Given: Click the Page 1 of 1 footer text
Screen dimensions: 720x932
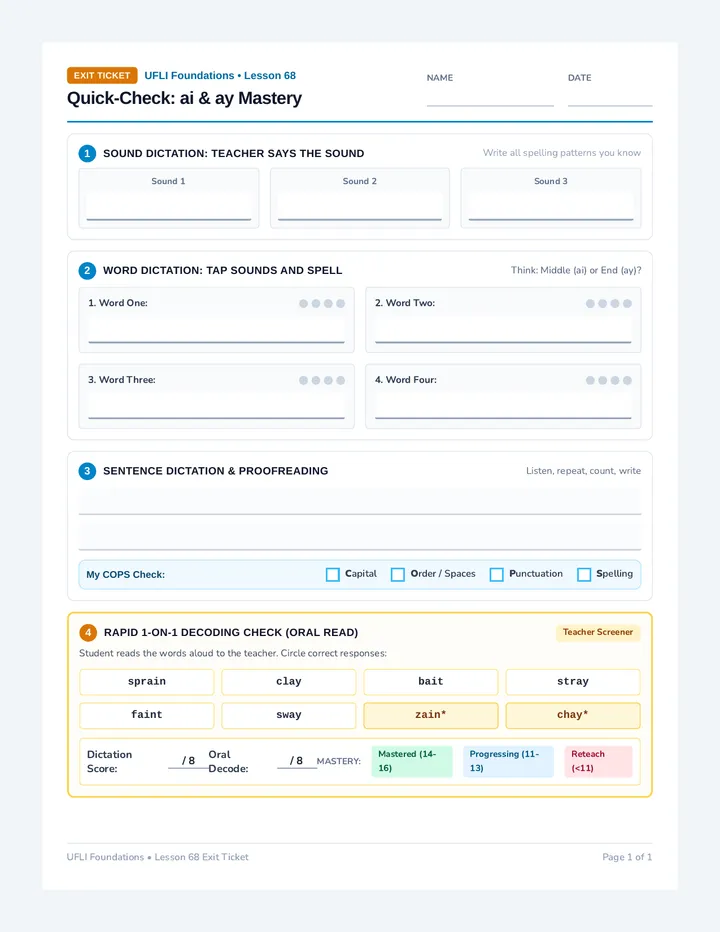Looking at the screenshot, I should coord(627,857).
